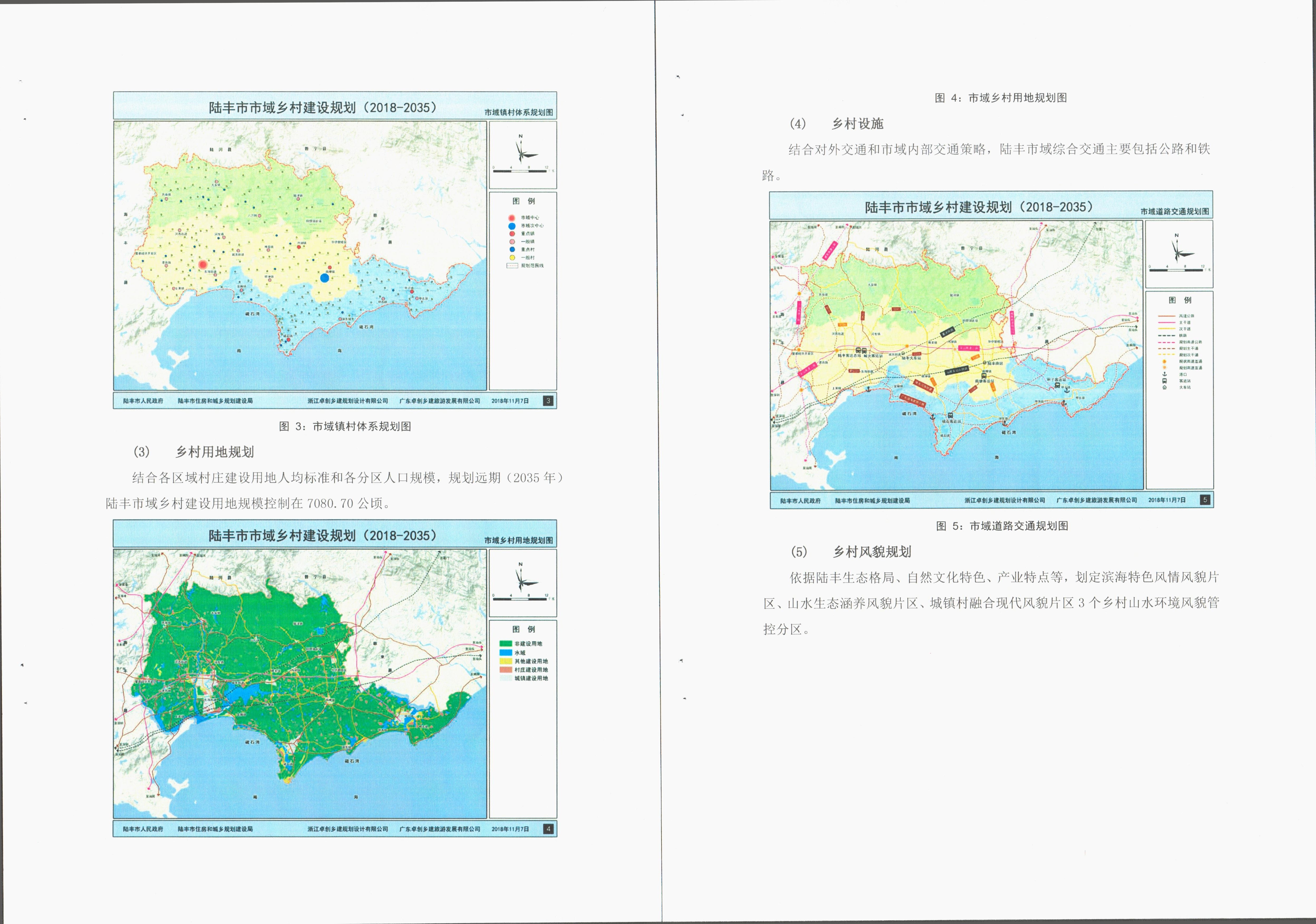
Task: Click the page number 3 box on first map
Action: [549, 400]
